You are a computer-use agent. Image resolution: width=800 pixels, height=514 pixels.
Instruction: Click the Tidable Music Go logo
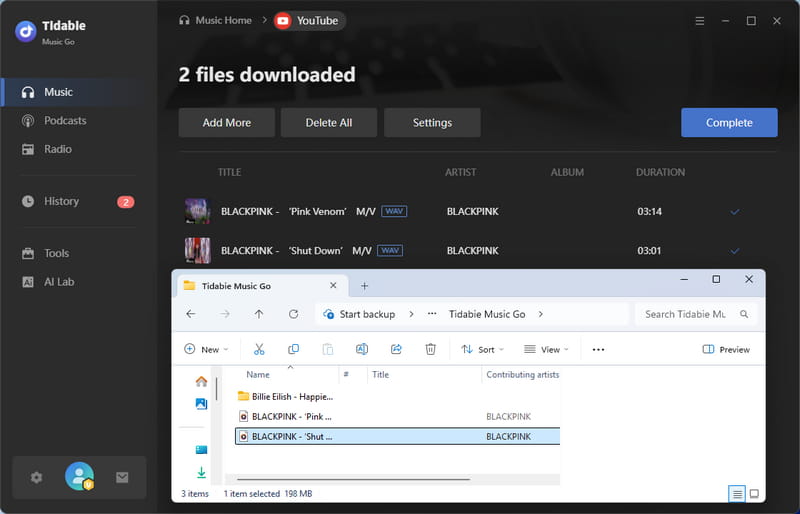click(26, 31)
